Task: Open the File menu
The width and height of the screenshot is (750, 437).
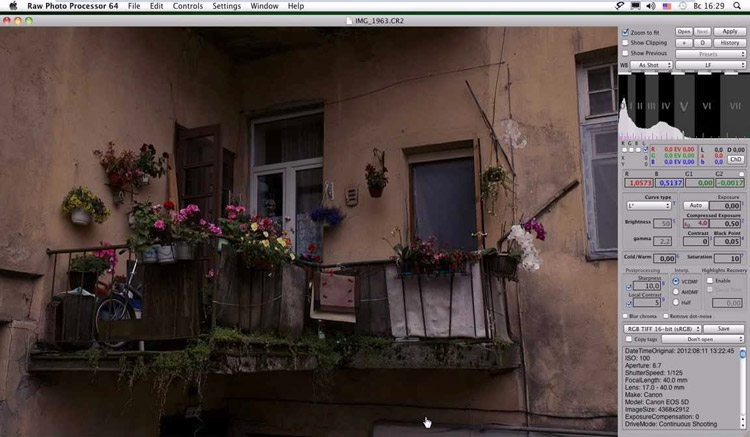Action: 134,6
